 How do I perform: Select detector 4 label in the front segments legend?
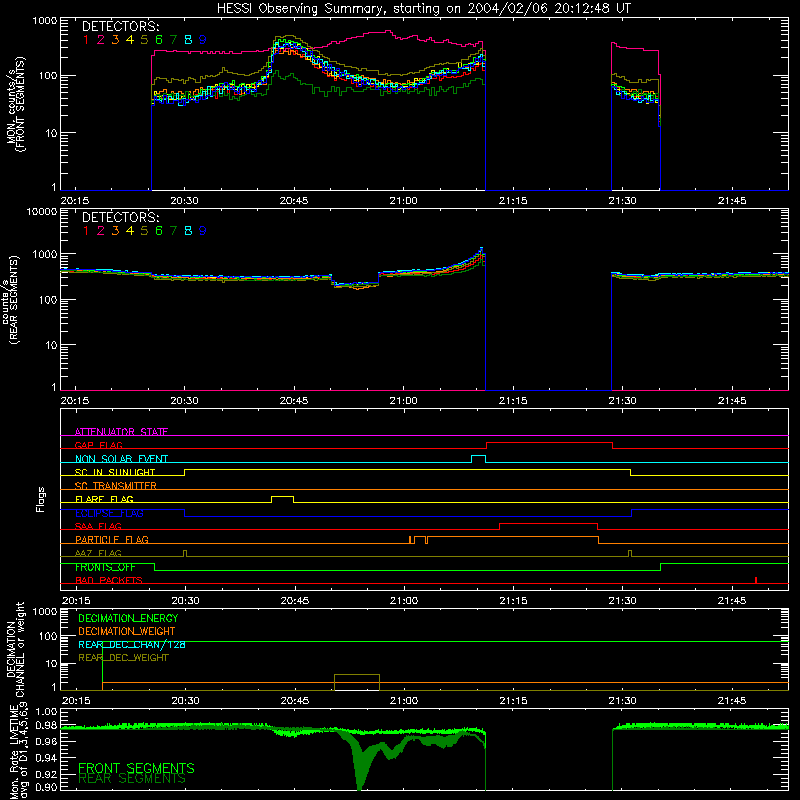[x=130, y=40]
